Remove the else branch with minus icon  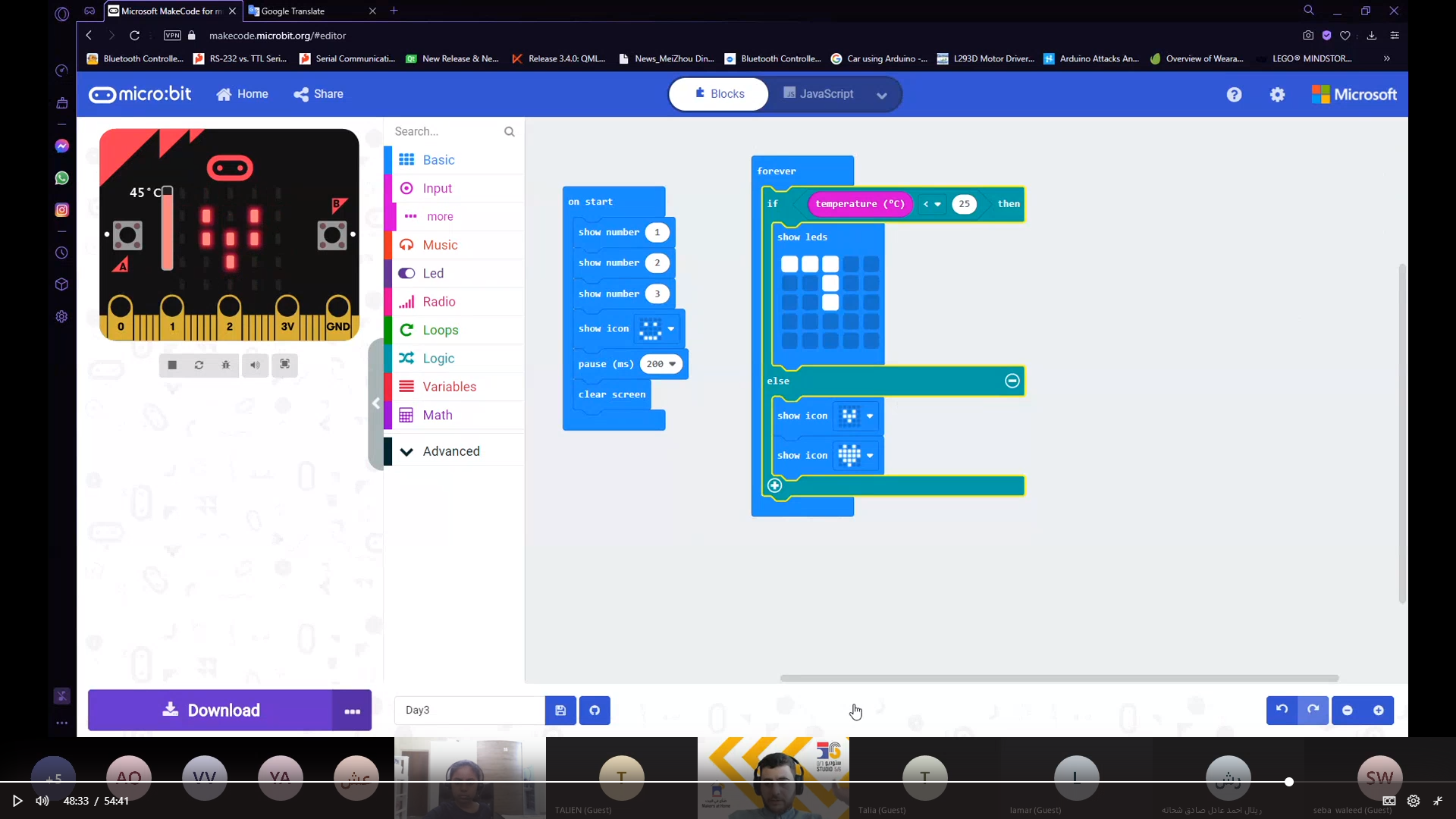click(1012, 381)
